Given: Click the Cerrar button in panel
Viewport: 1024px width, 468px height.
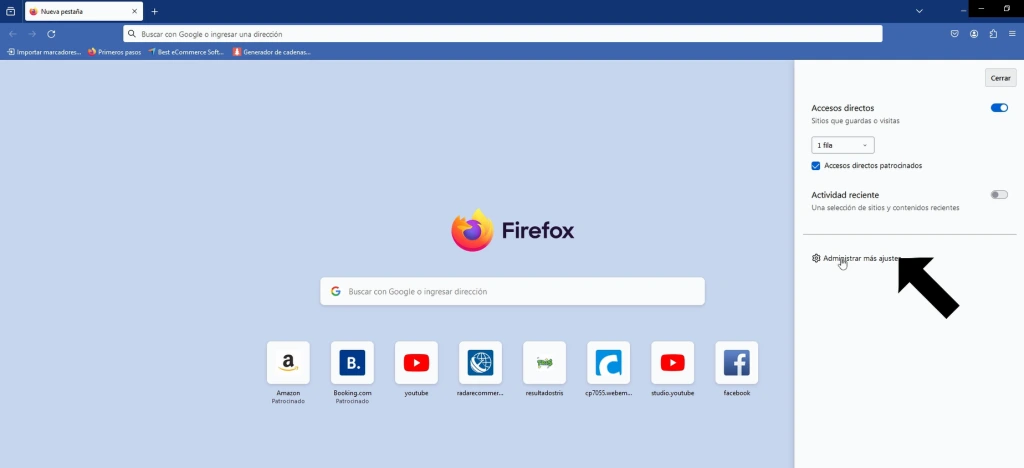Looking at the screenshot, I should 1000,78.
